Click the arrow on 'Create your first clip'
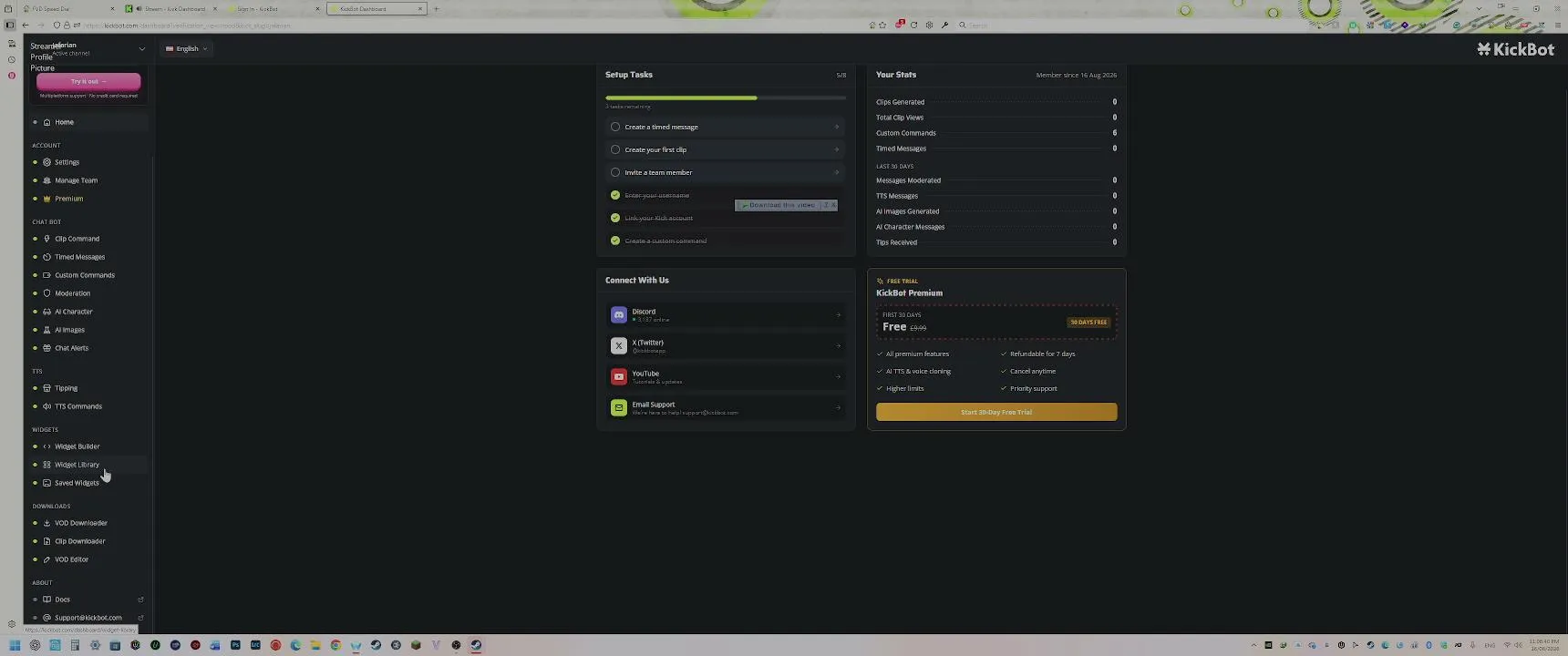 837,149
